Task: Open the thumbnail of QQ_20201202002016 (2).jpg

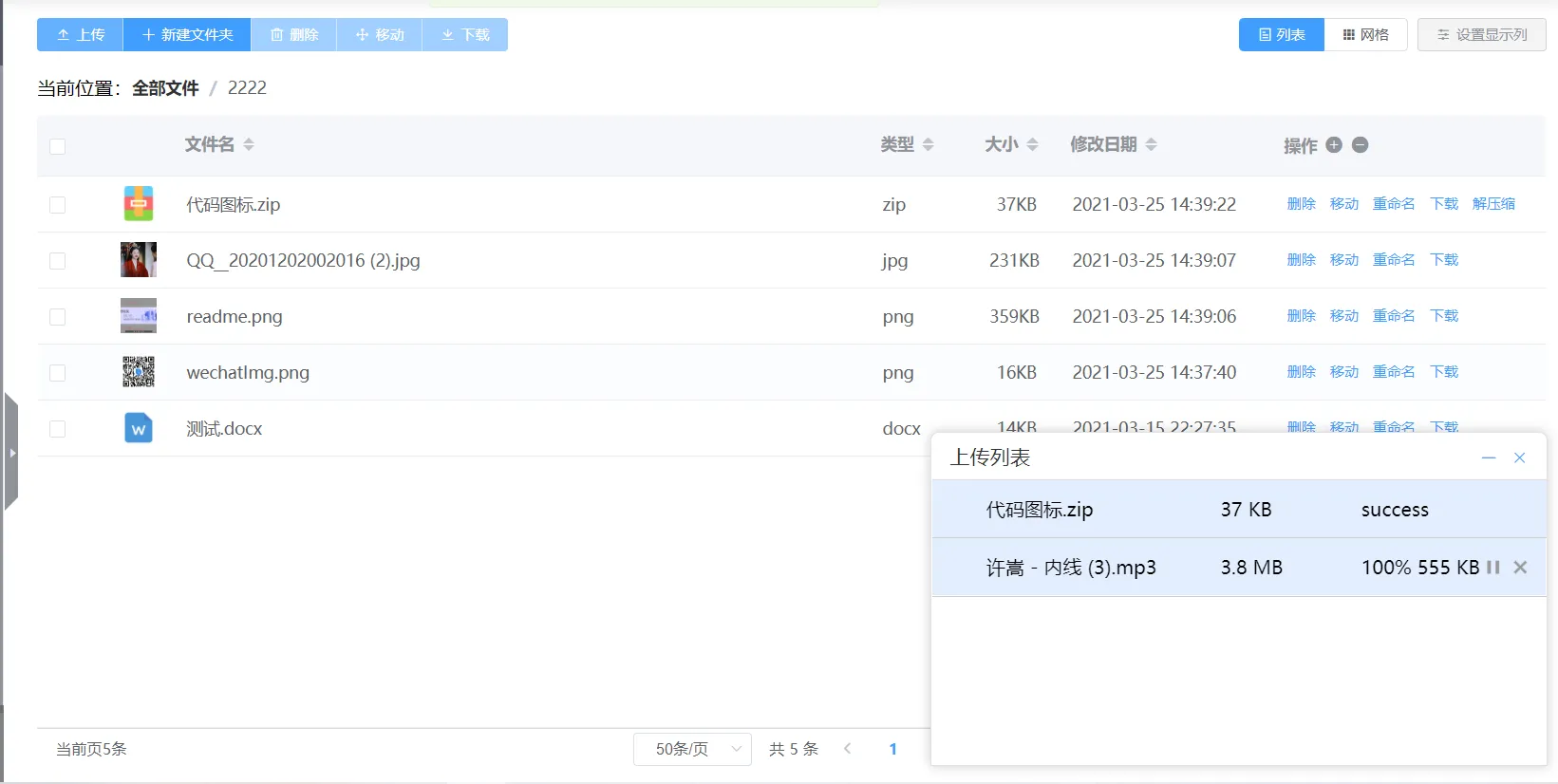Action: pos(139,260)
